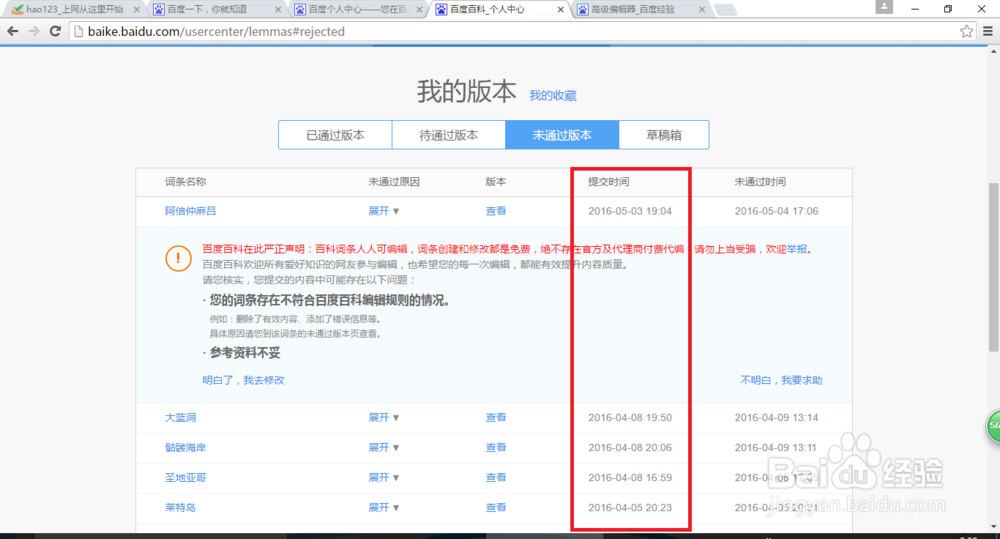This screenshot has width=1000, height=539.
Task: Collapse the 展开 reason for 阿倍仲麻吕
Action: point(383,211)
